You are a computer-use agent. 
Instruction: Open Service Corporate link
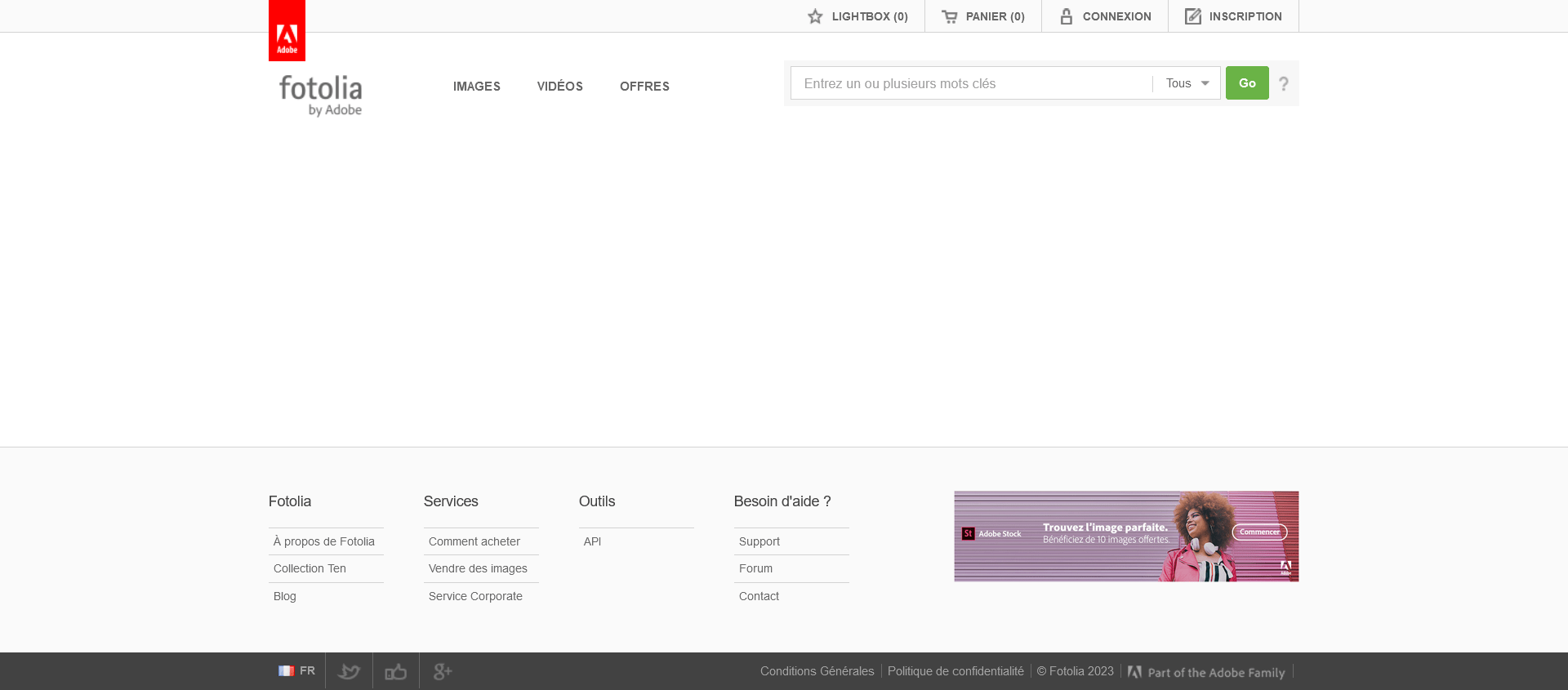[x=475, y=596]
